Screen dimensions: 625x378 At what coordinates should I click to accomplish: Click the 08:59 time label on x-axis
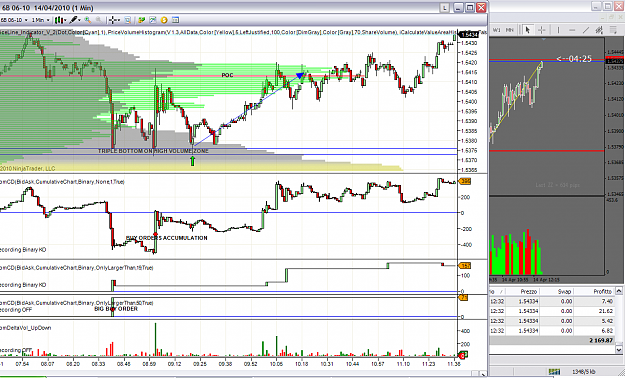point(149,364)
